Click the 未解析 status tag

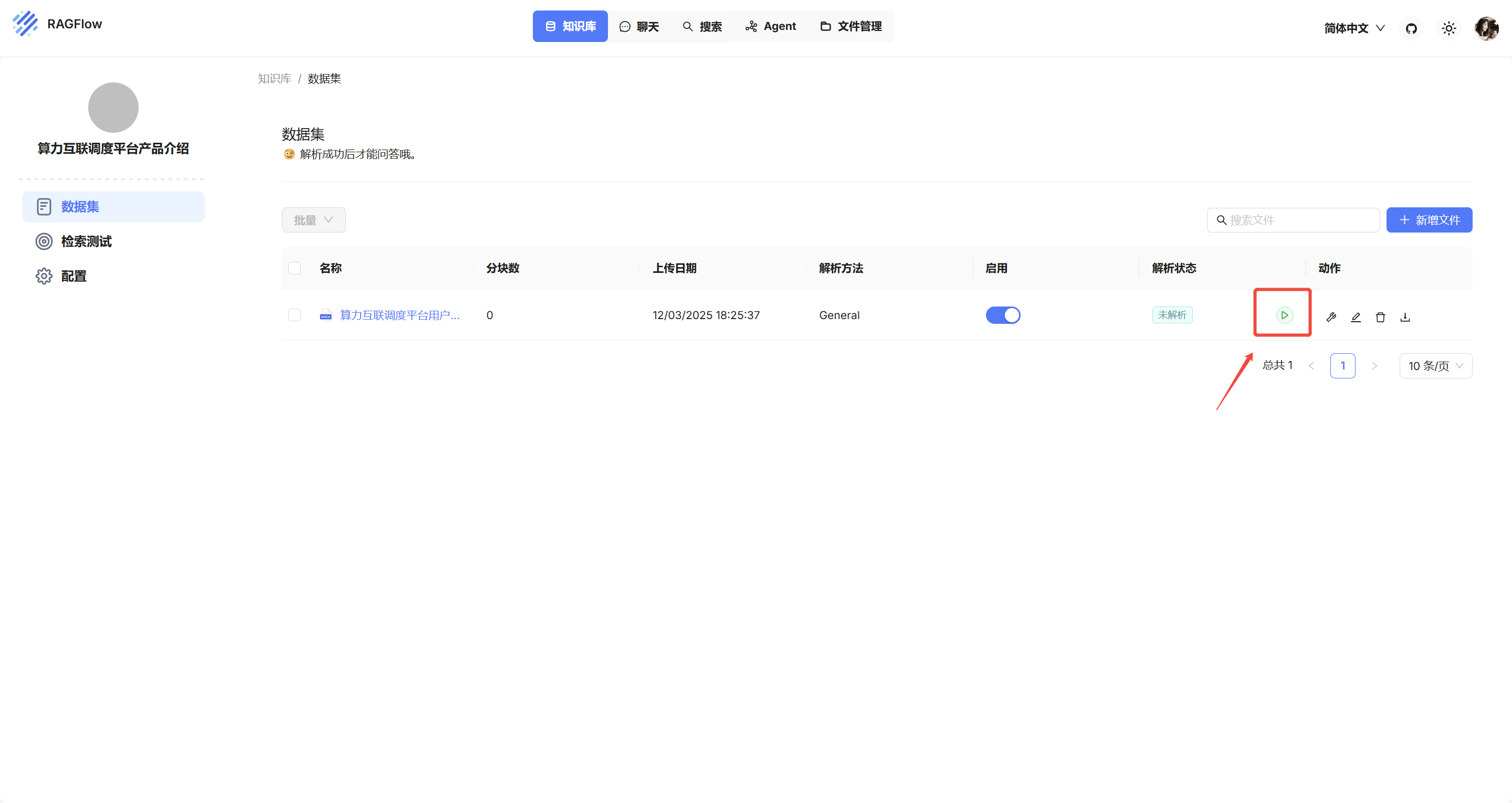(1172, 315)
